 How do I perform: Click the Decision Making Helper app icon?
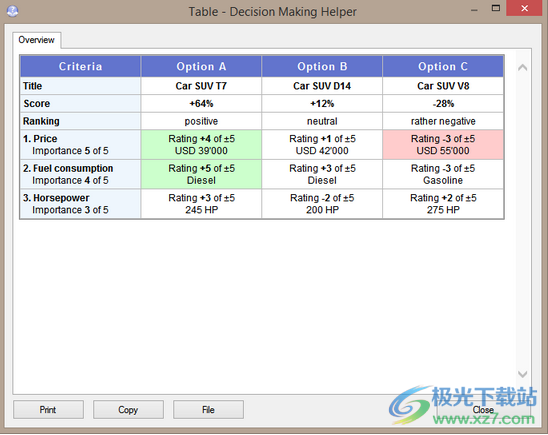pyautogui.click(x=13, y=11)
